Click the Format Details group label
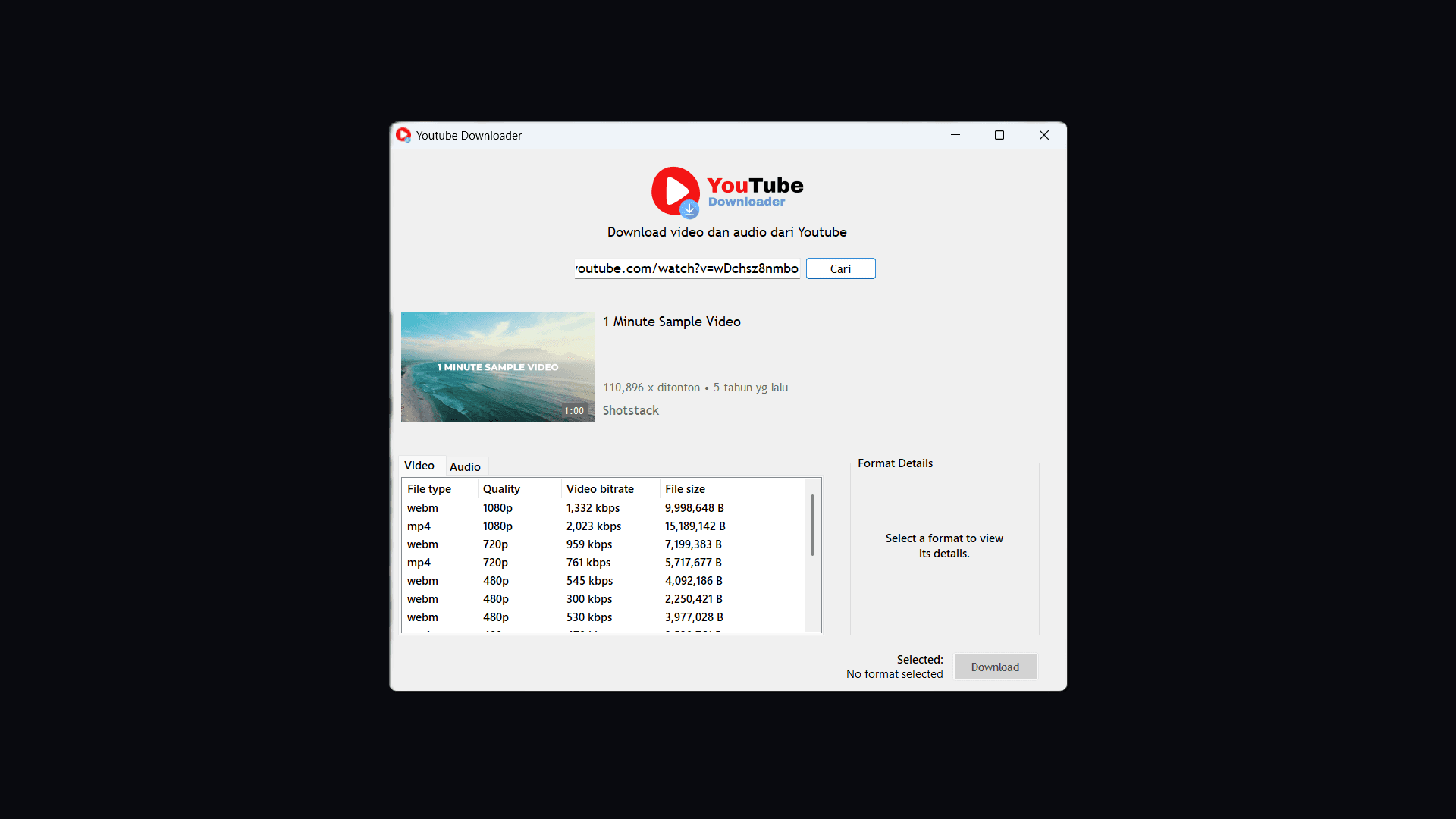 (895, 463)
